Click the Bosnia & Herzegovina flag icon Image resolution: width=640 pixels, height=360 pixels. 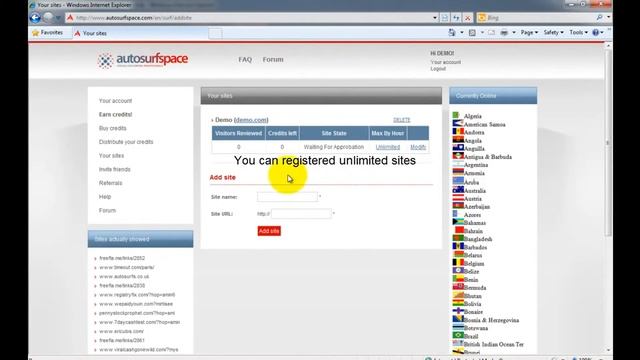point(458,319)
